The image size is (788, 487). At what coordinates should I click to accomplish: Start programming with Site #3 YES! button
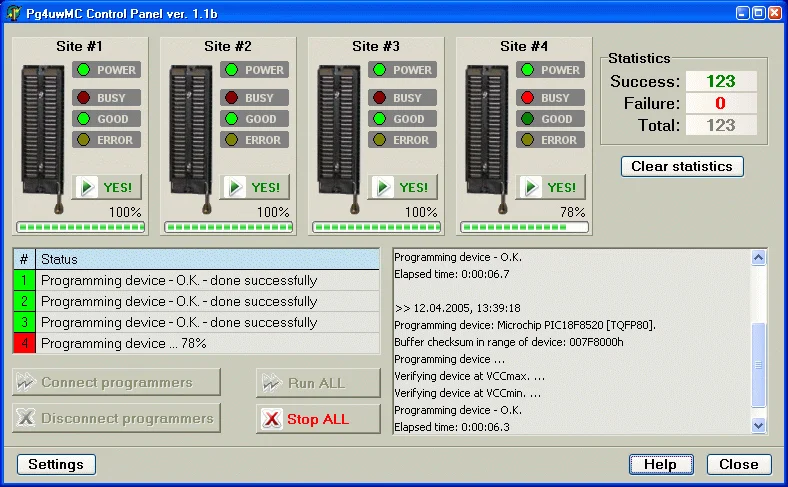403,187
